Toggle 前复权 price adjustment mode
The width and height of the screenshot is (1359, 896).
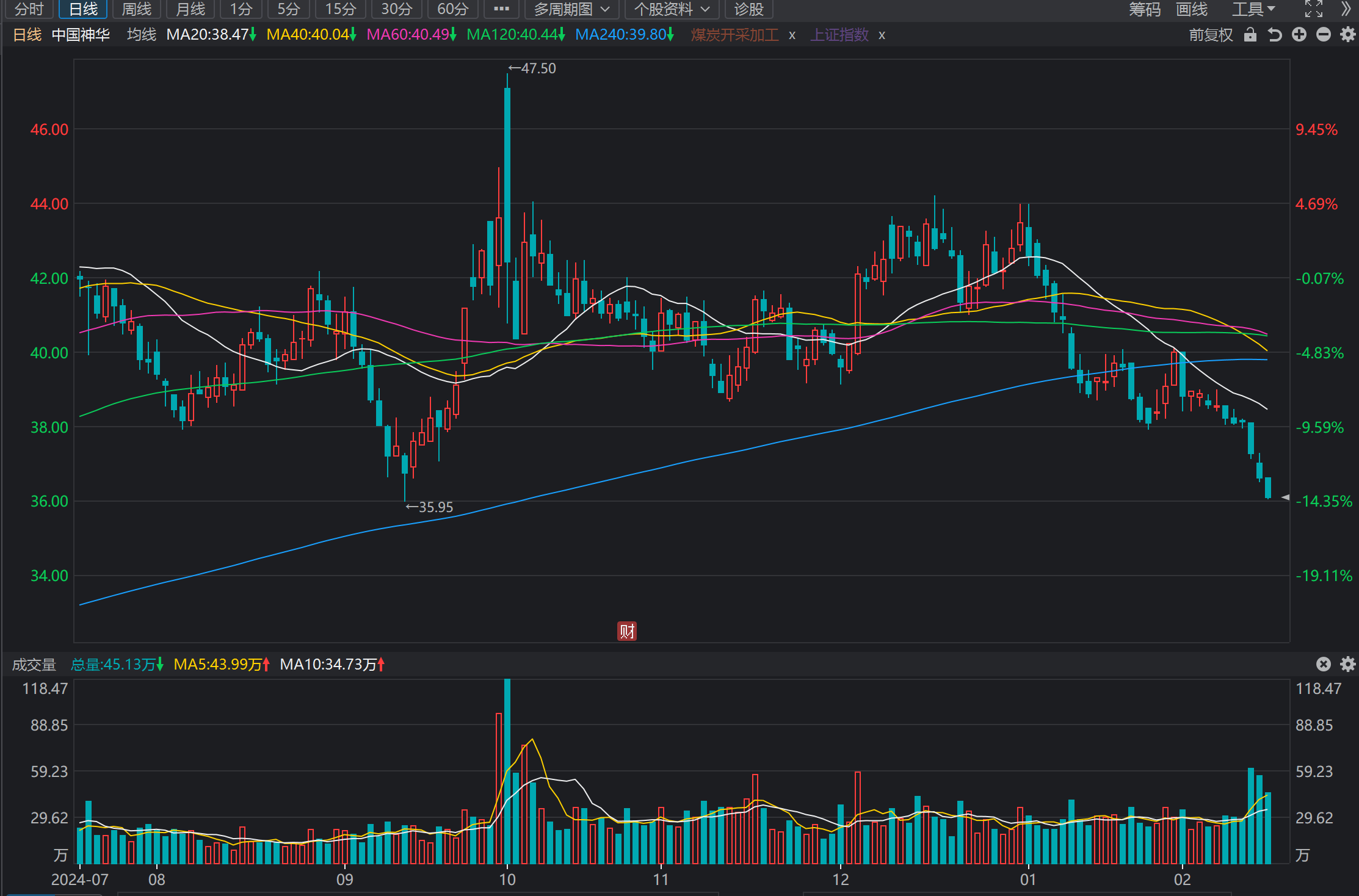click(1211, 35)
